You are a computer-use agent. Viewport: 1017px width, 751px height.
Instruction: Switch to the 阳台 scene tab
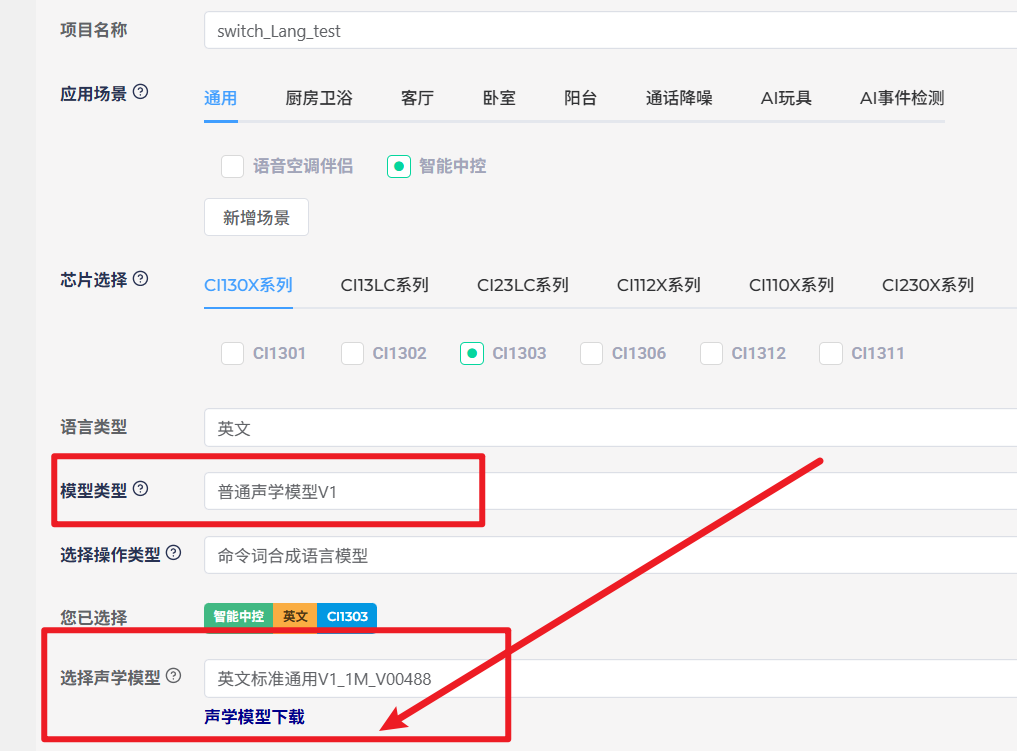pos(580,98)
